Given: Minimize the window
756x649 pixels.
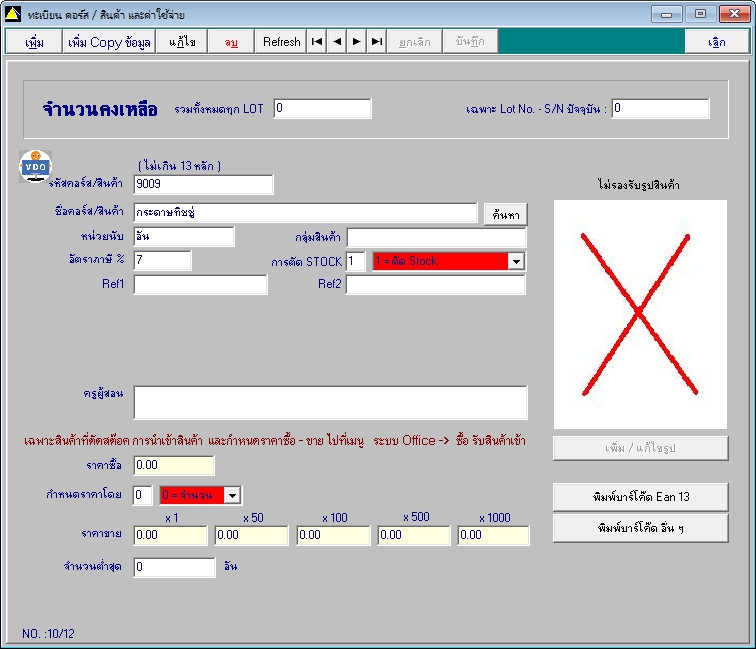Looking at the screenshot, I should [666, 14].
